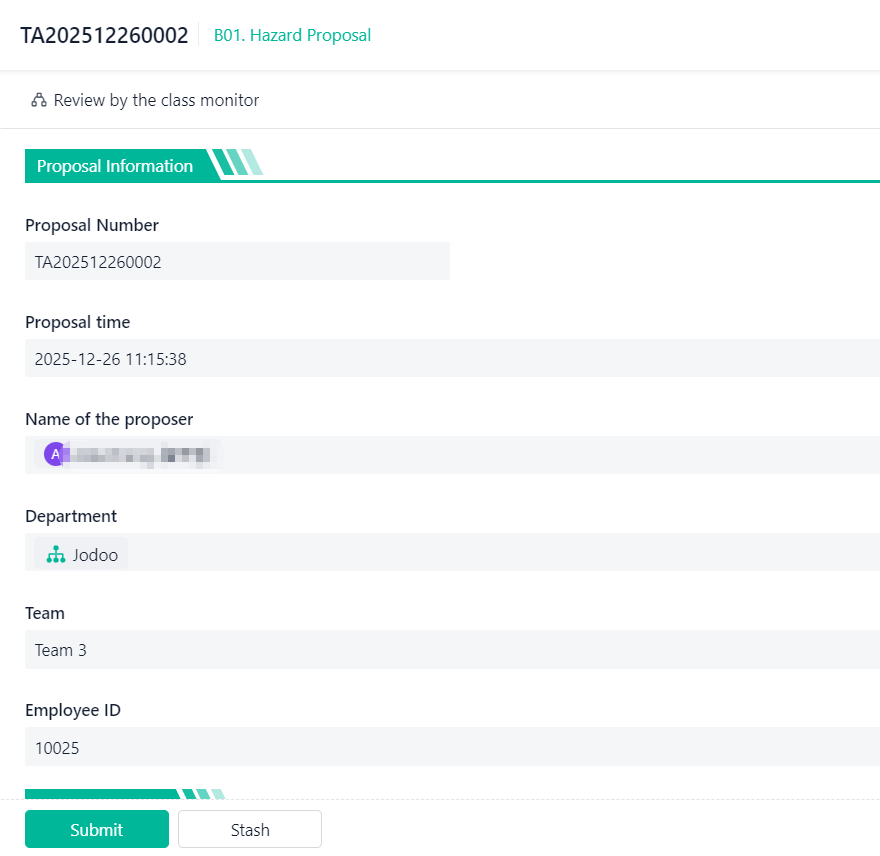Click the purple proposer avatar icon

54,454
